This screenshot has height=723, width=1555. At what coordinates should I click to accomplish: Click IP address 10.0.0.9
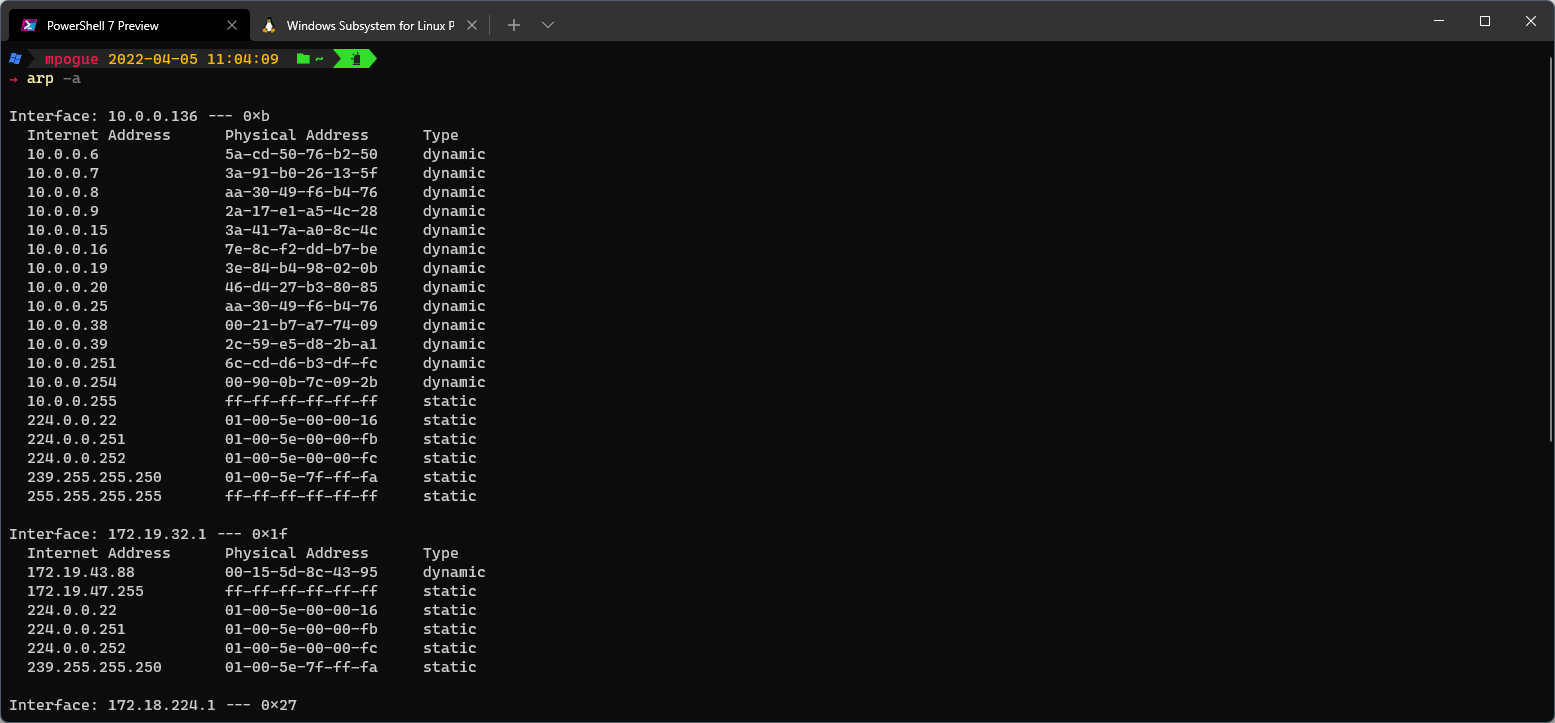pyautogui.click(x=63, y=211)
